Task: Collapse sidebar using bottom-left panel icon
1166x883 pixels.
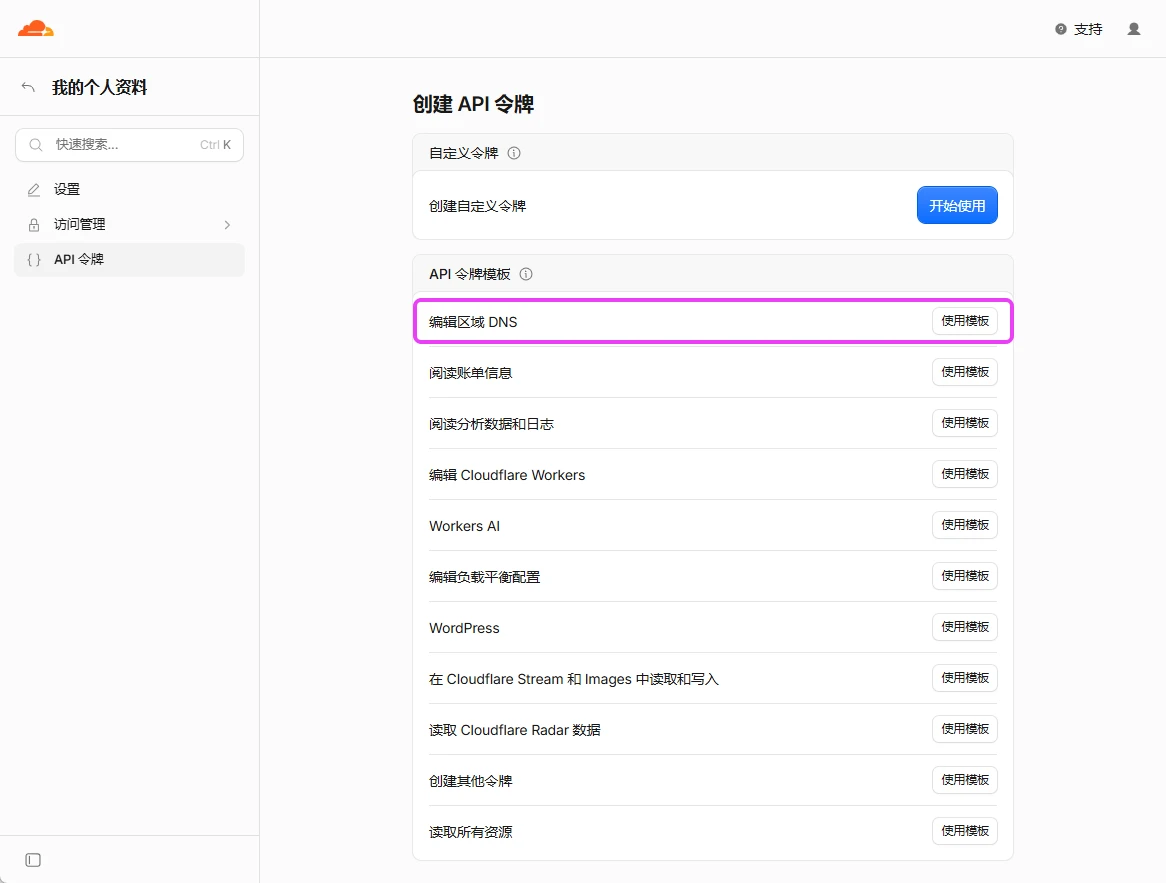Action: click(x=33, y=860)
